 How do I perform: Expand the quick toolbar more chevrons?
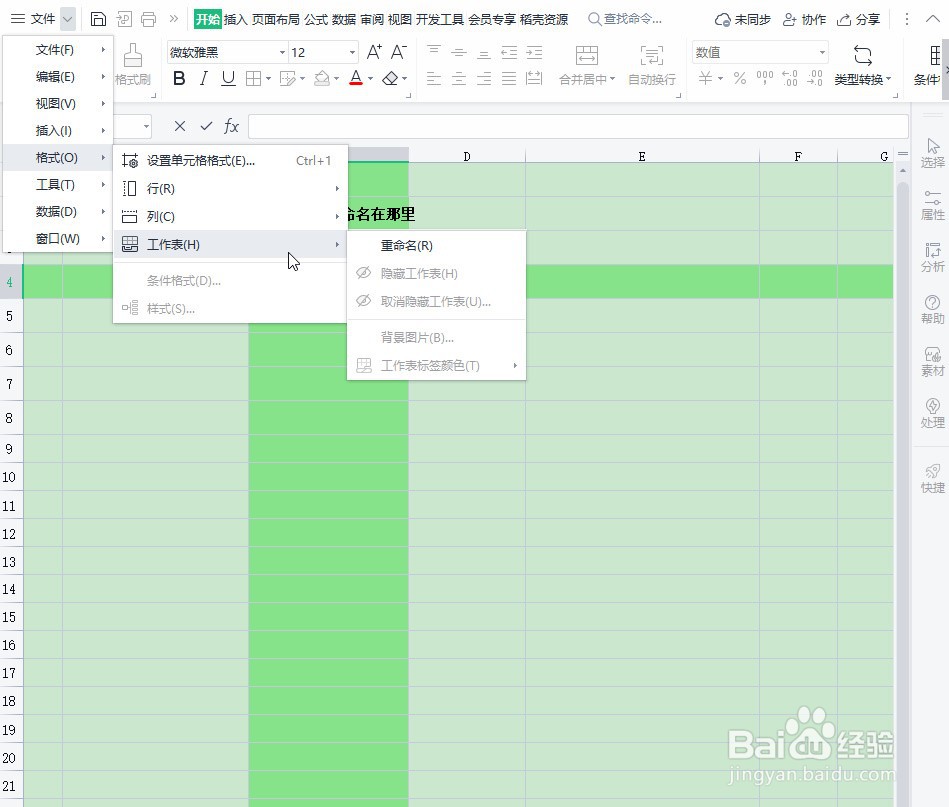(174, 19)
